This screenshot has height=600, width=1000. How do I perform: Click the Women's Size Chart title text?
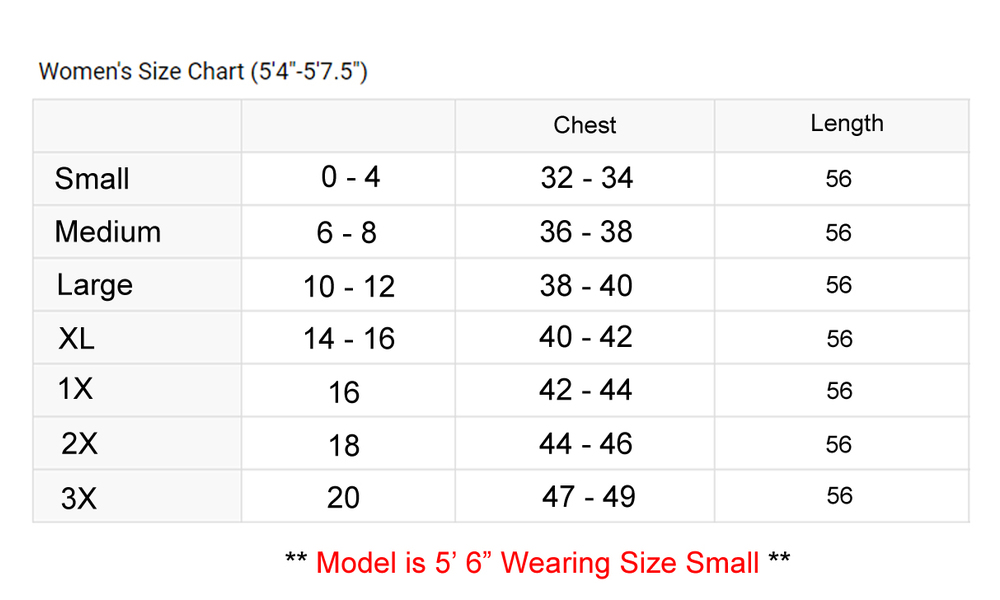[202, 72]
